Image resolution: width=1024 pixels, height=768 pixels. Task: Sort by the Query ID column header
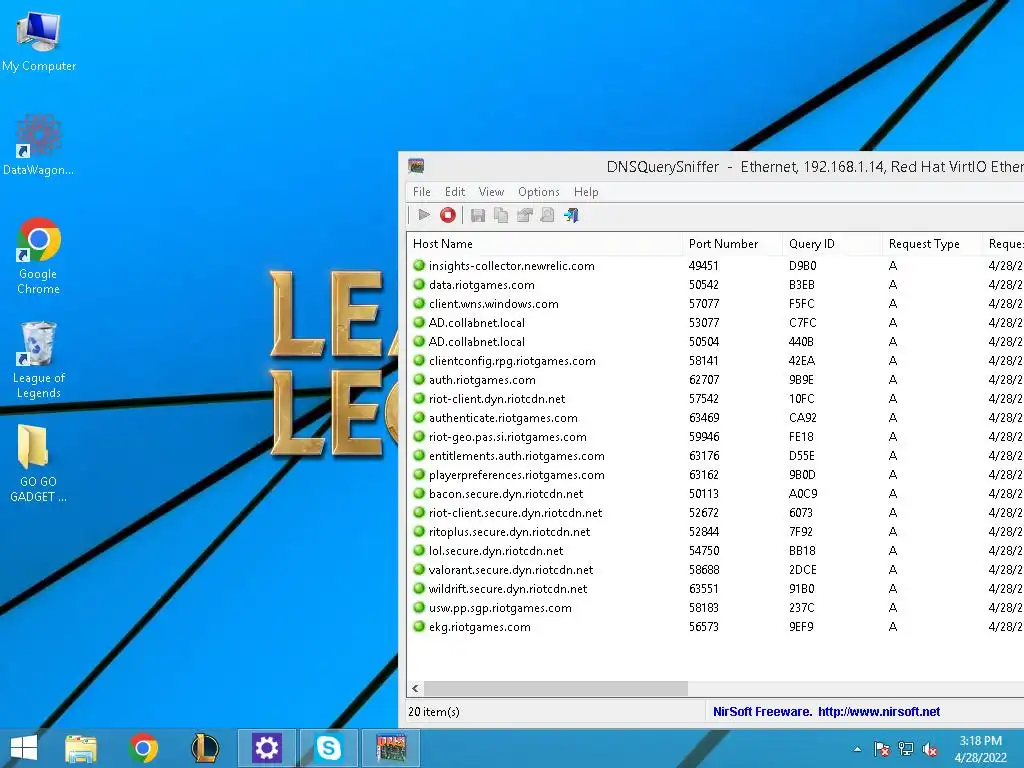[832, 244]
